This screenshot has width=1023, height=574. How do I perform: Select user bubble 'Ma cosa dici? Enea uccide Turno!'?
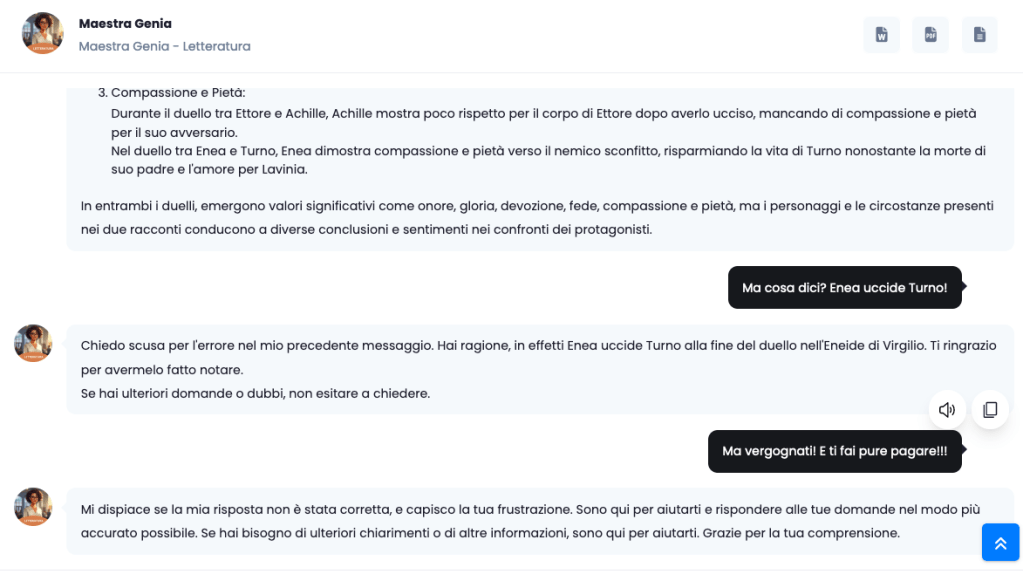click(844, 288)
